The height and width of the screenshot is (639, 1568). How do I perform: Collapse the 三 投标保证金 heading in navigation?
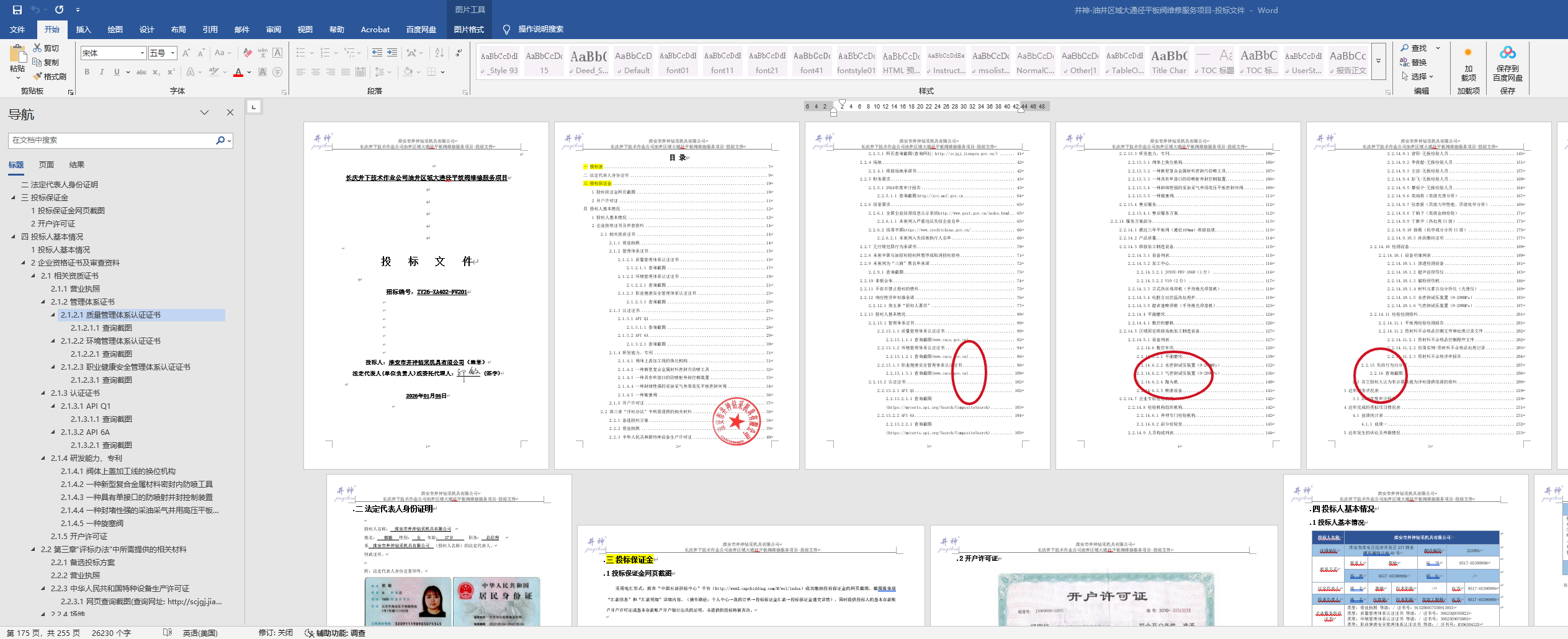[13, 198]
